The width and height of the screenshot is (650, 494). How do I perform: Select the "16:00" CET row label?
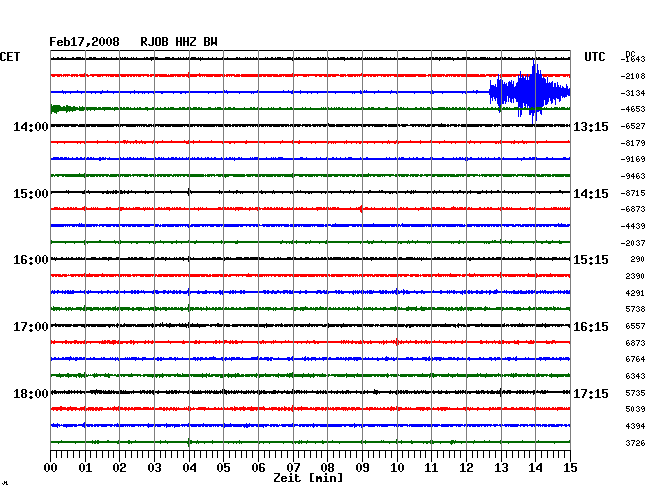point(31,260)
